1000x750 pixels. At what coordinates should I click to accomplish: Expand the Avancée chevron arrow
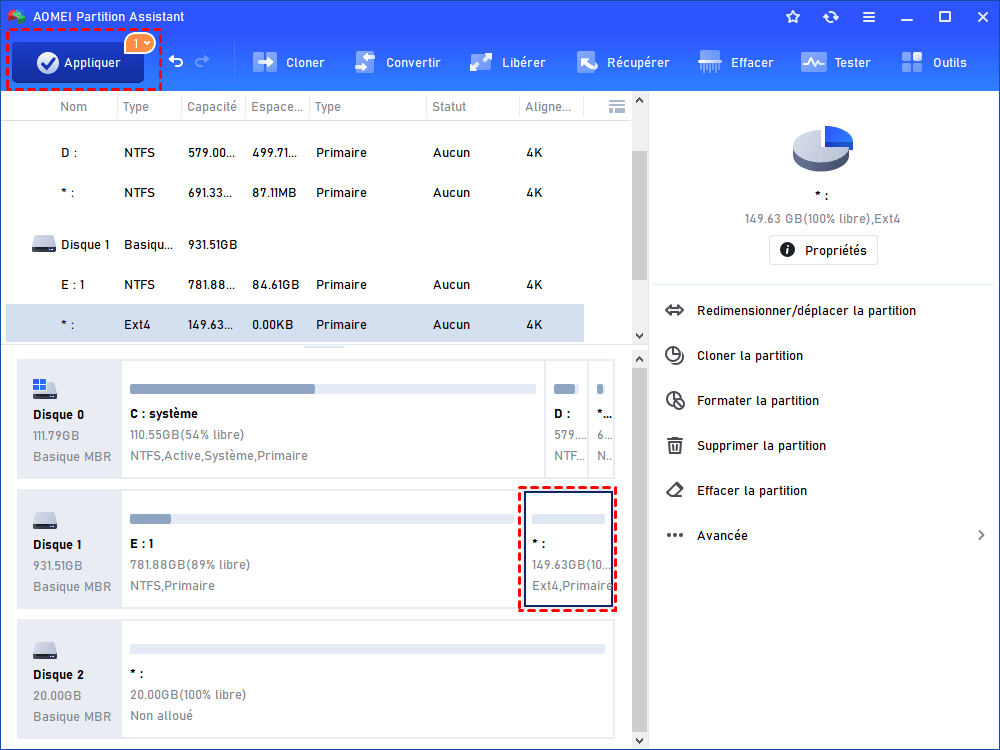(981, 535)
